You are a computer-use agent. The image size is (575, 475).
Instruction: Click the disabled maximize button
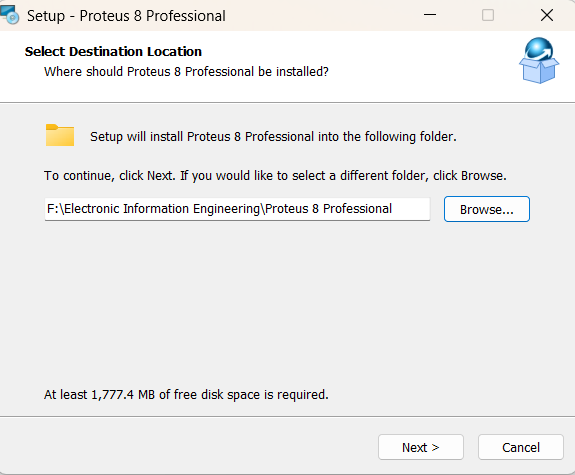[x=488, y=15]
